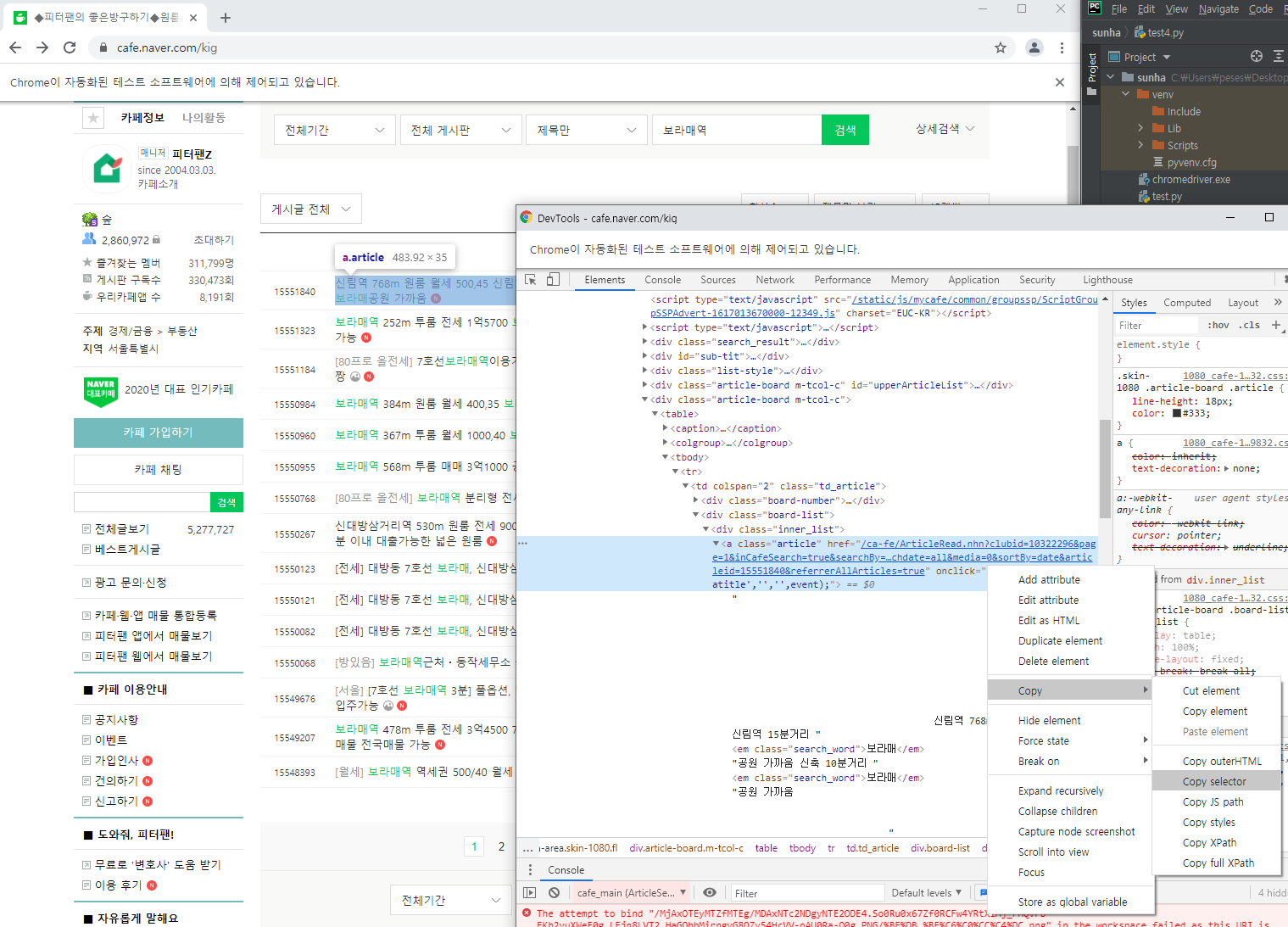Click the clear console icon
The height and width of the screenshot is (927, 1288).
554,893
